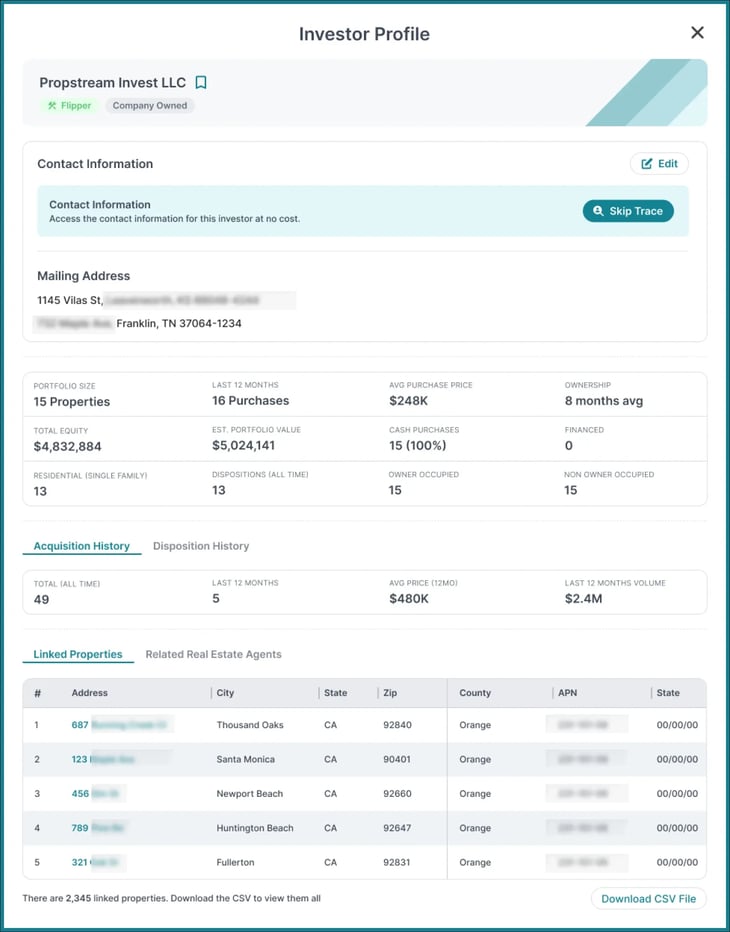Click Franklin, TN 37064-1234 address text

(x=179, y=324)
